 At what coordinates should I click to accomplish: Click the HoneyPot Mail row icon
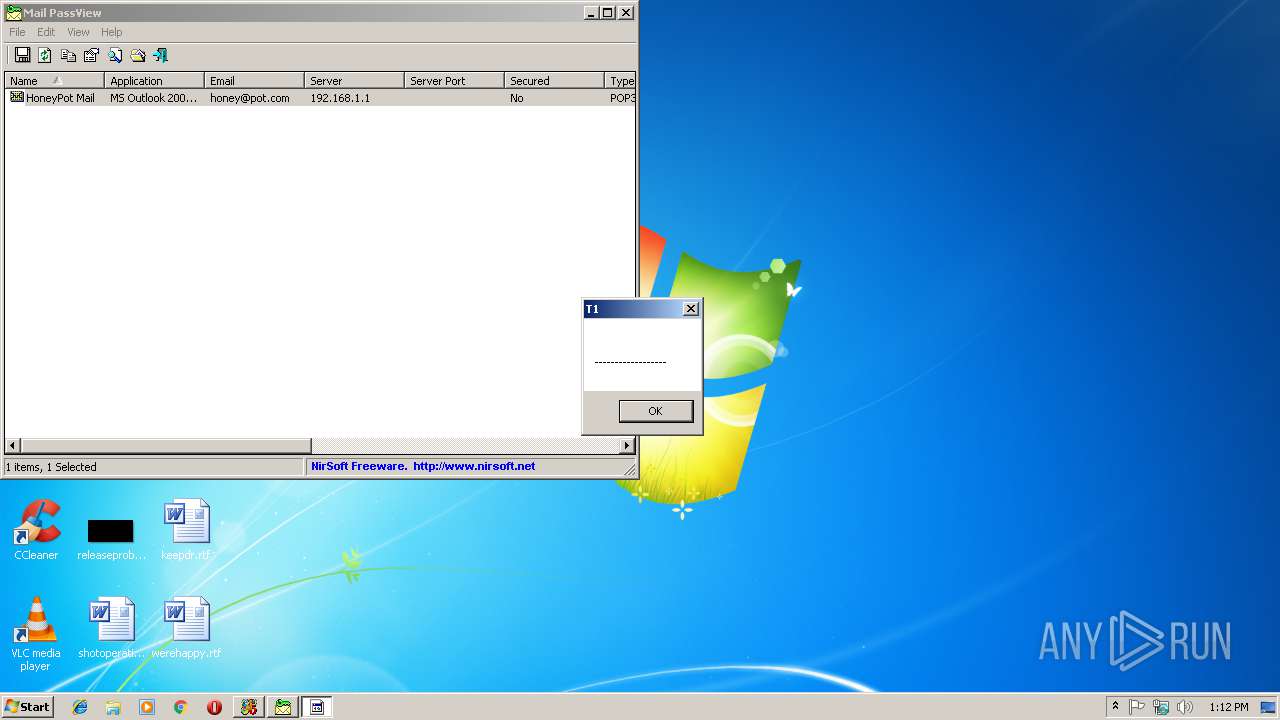pos(16,97)
